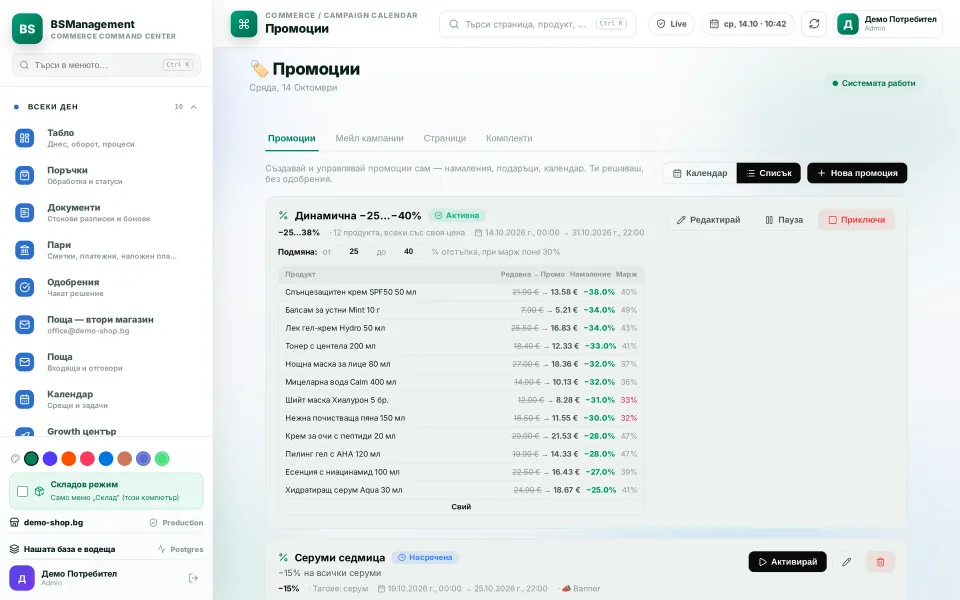The image size is (960, 600).
Task: Open the Табло dashboard icon
Action: coord(24,138)
